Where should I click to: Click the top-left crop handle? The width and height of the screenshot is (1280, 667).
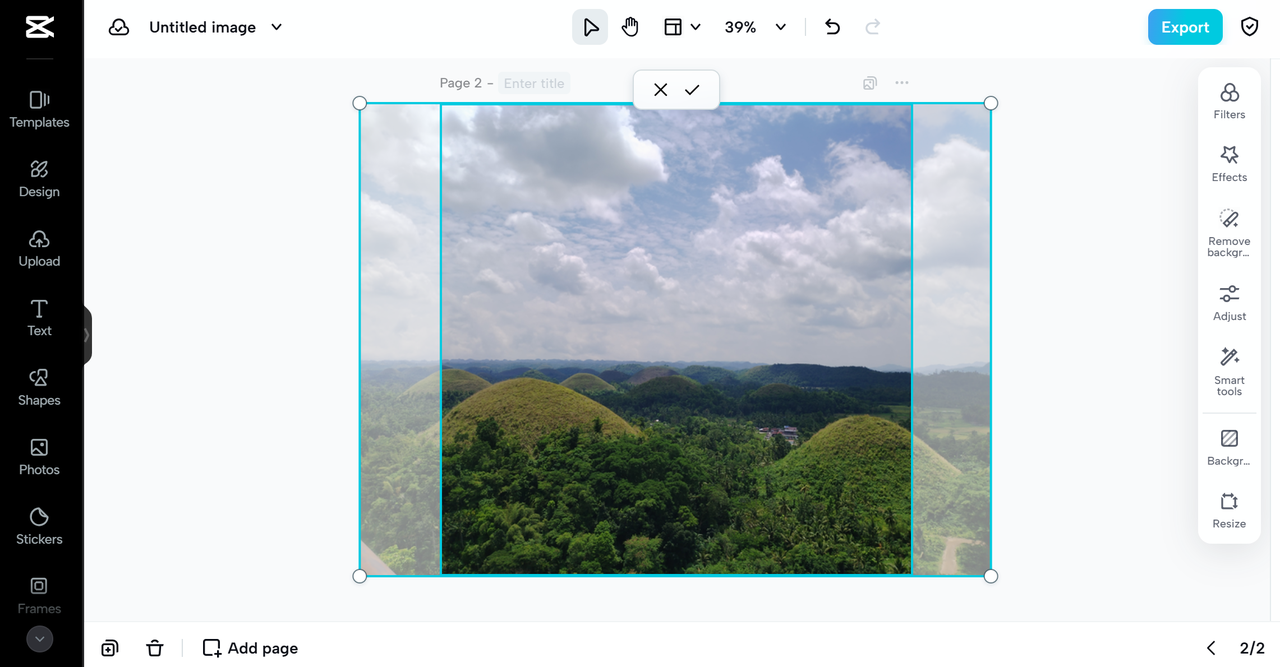360,103
